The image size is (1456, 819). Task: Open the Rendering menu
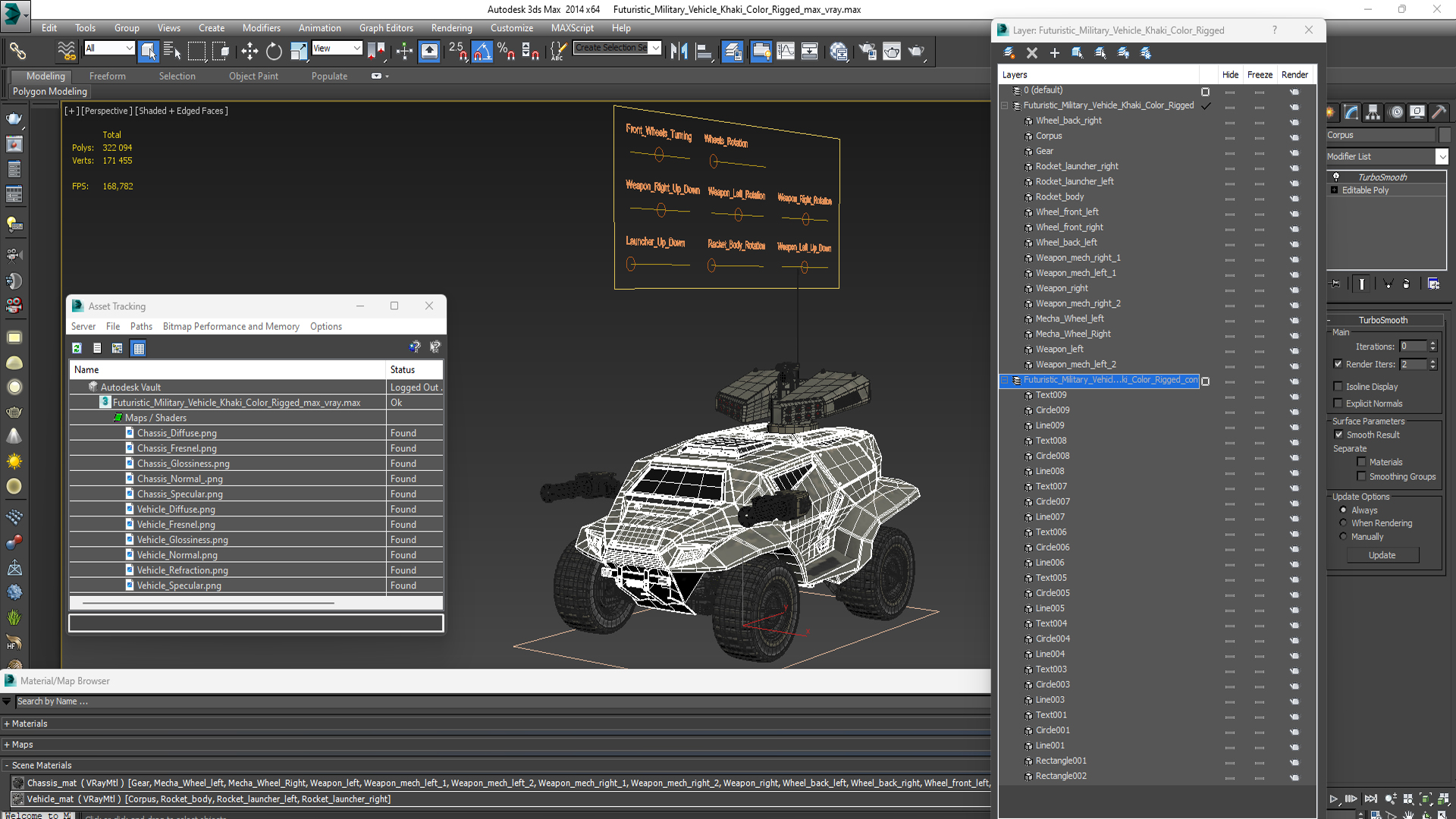click(x=451, y=28)
